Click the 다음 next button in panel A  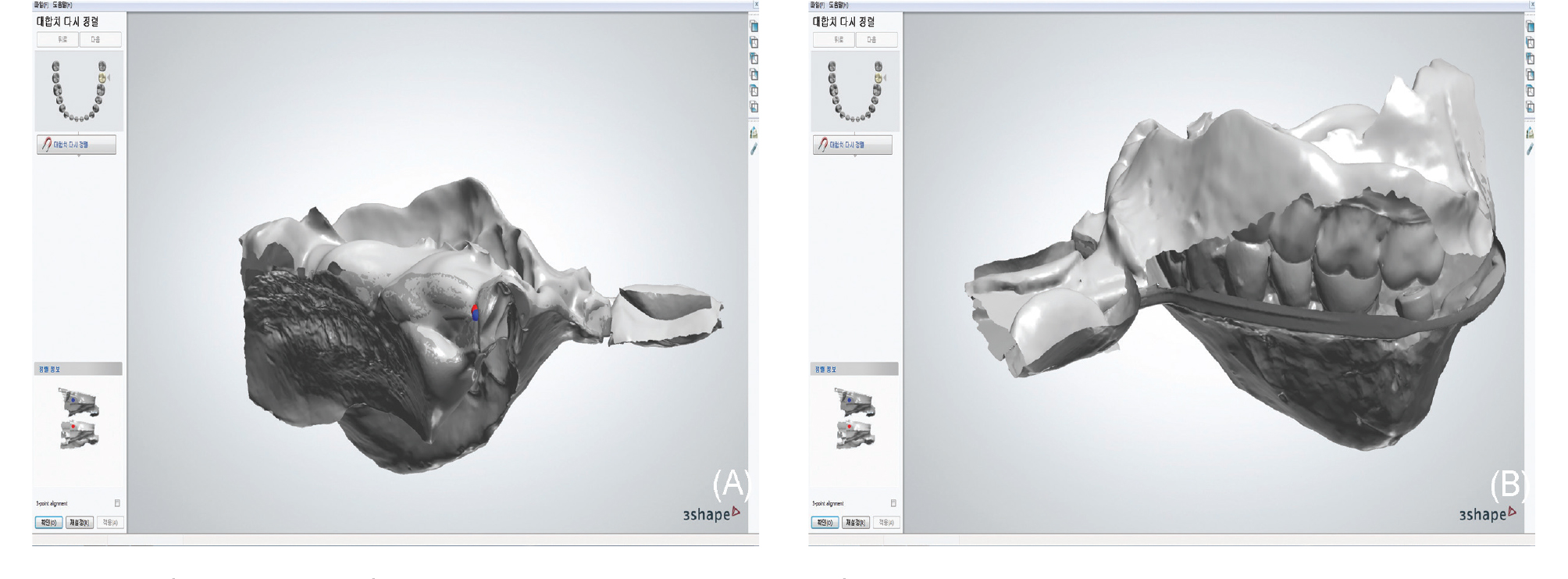(x=100, y=40)
